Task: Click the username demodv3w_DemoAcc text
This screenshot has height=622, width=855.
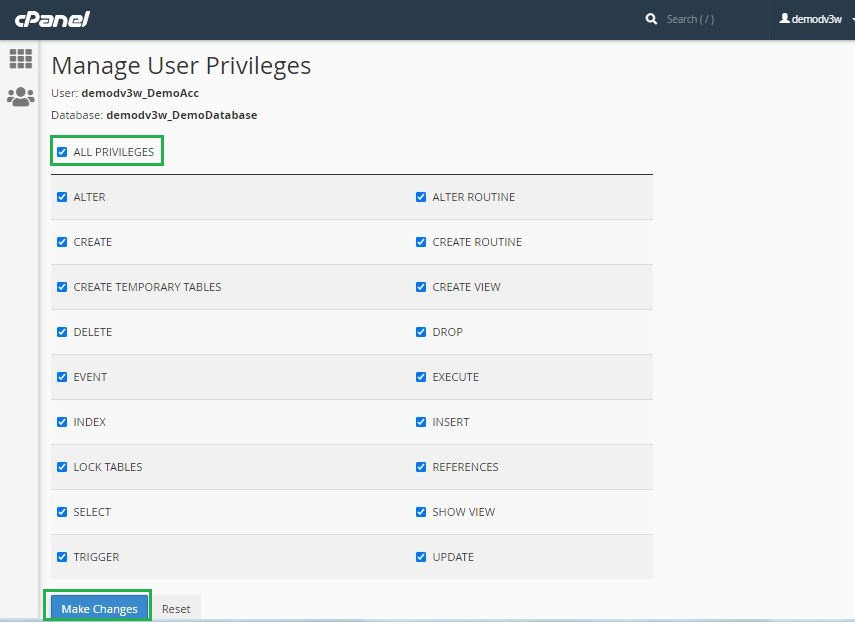Action: coord(140,93)
